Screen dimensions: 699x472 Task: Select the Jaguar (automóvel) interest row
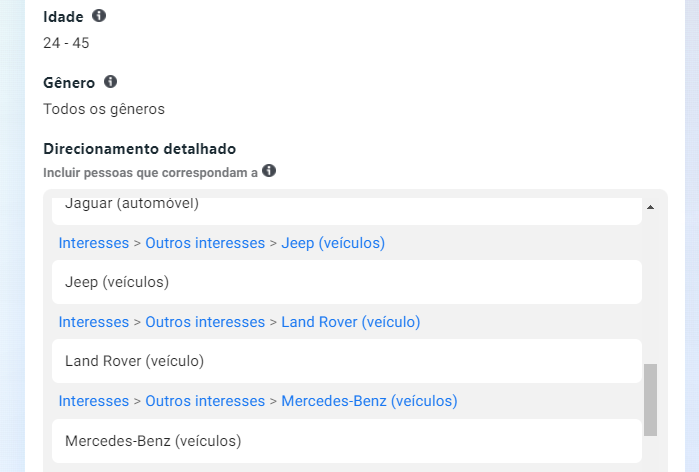(x=347, y=210)
